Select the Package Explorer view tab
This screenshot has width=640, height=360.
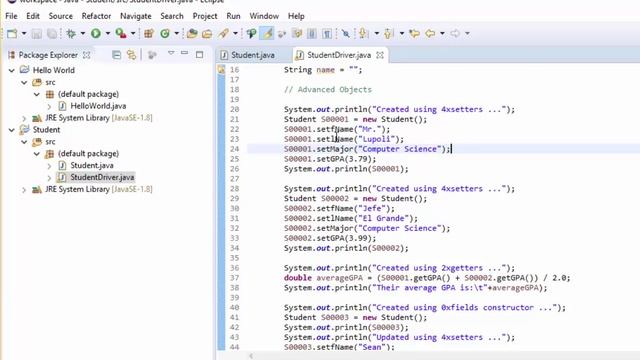pos(48,55)
